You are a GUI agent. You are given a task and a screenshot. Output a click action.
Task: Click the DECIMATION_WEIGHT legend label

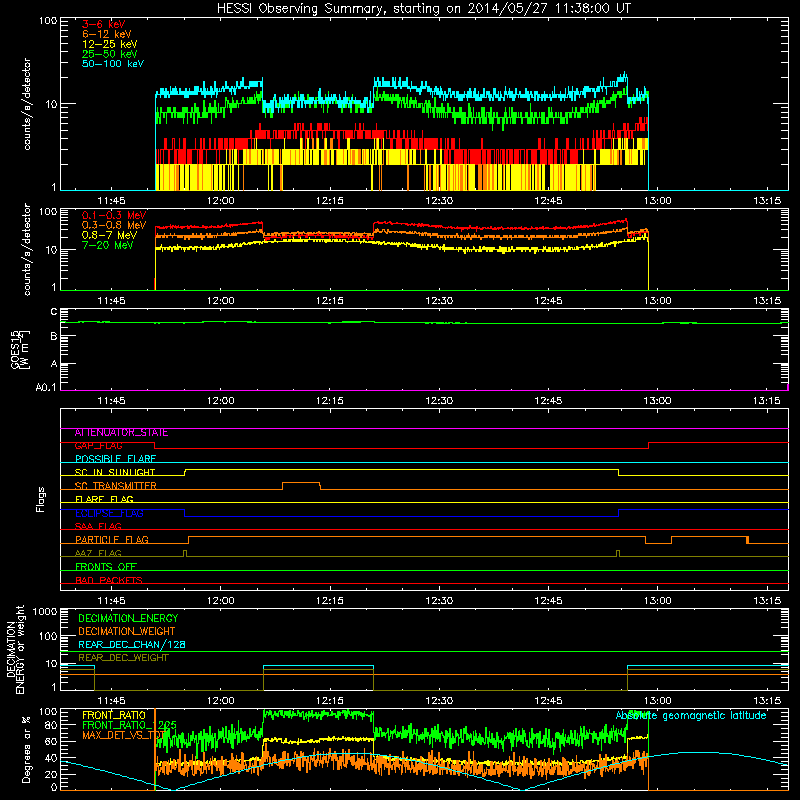(127, 632)
